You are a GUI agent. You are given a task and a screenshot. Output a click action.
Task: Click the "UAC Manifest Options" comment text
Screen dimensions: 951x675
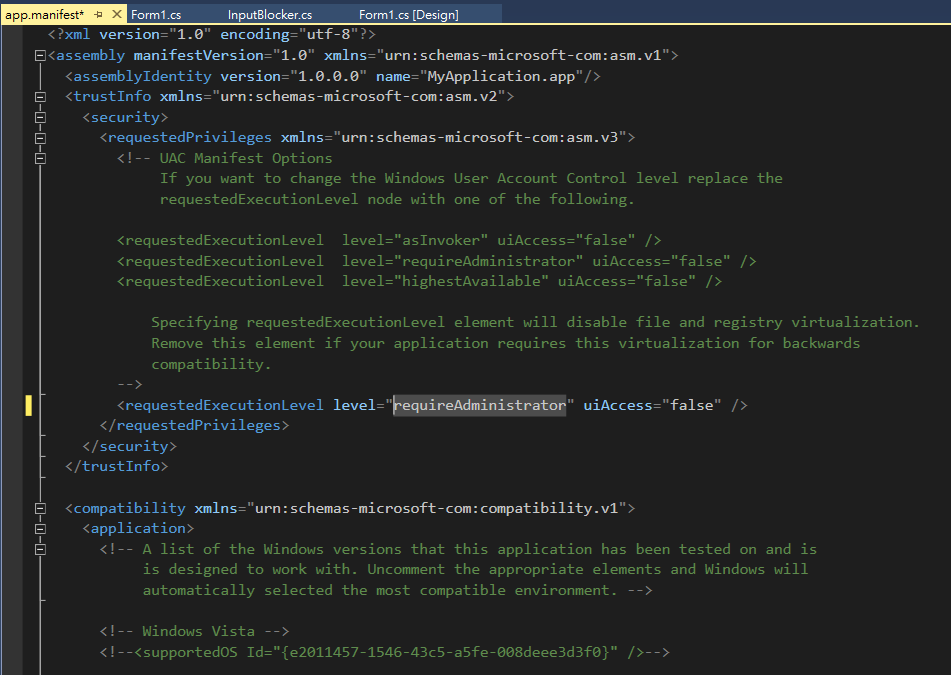tap(246, 158)
